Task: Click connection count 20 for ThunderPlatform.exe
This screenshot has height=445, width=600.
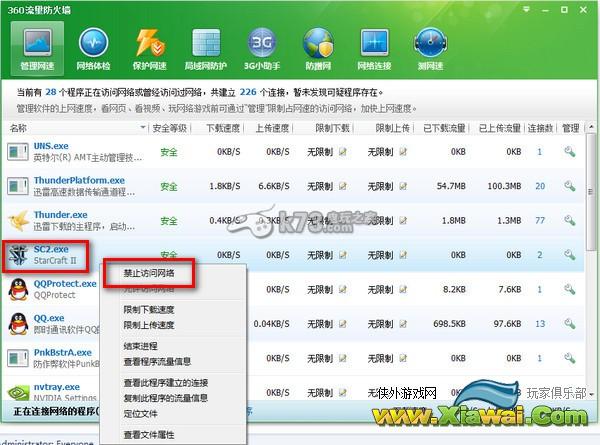Action: [540, 186]
